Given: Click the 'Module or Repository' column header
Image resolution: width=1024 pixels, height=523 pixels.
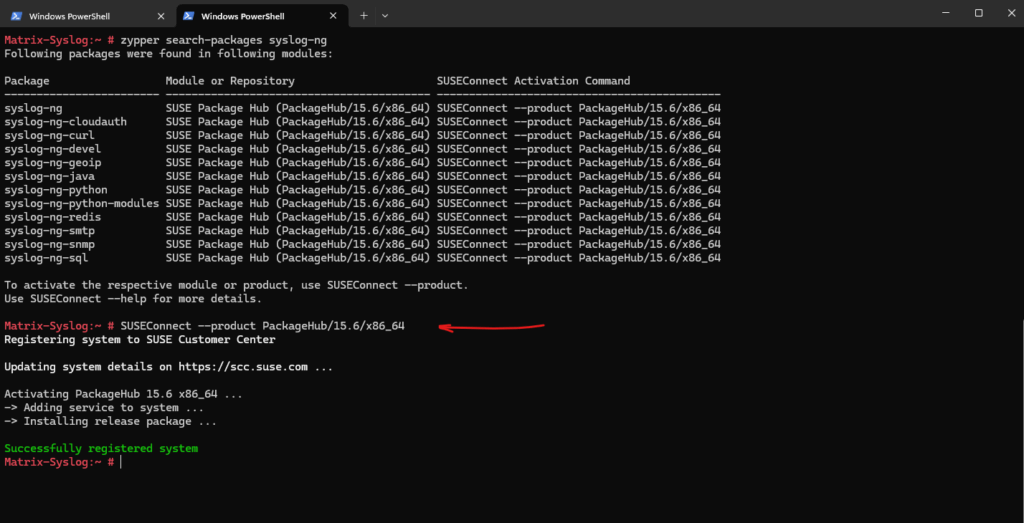Looking at the screenshot, I should (x=230, y=81).
